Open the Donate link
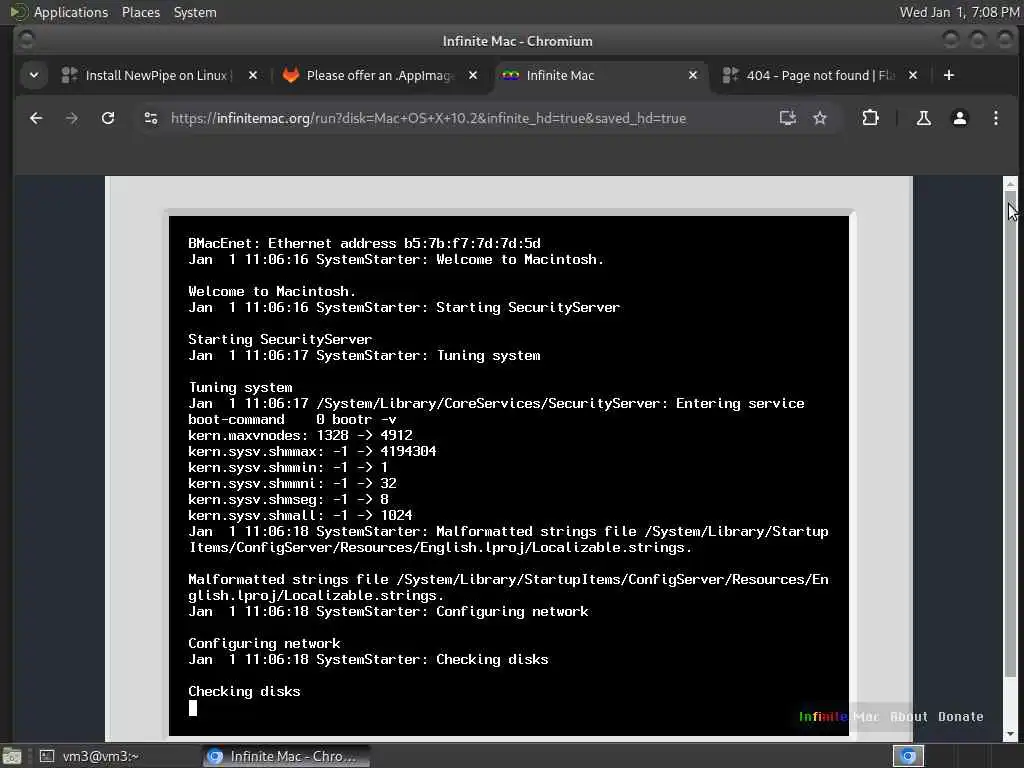 pyautogui.click(x=960, y=716)
